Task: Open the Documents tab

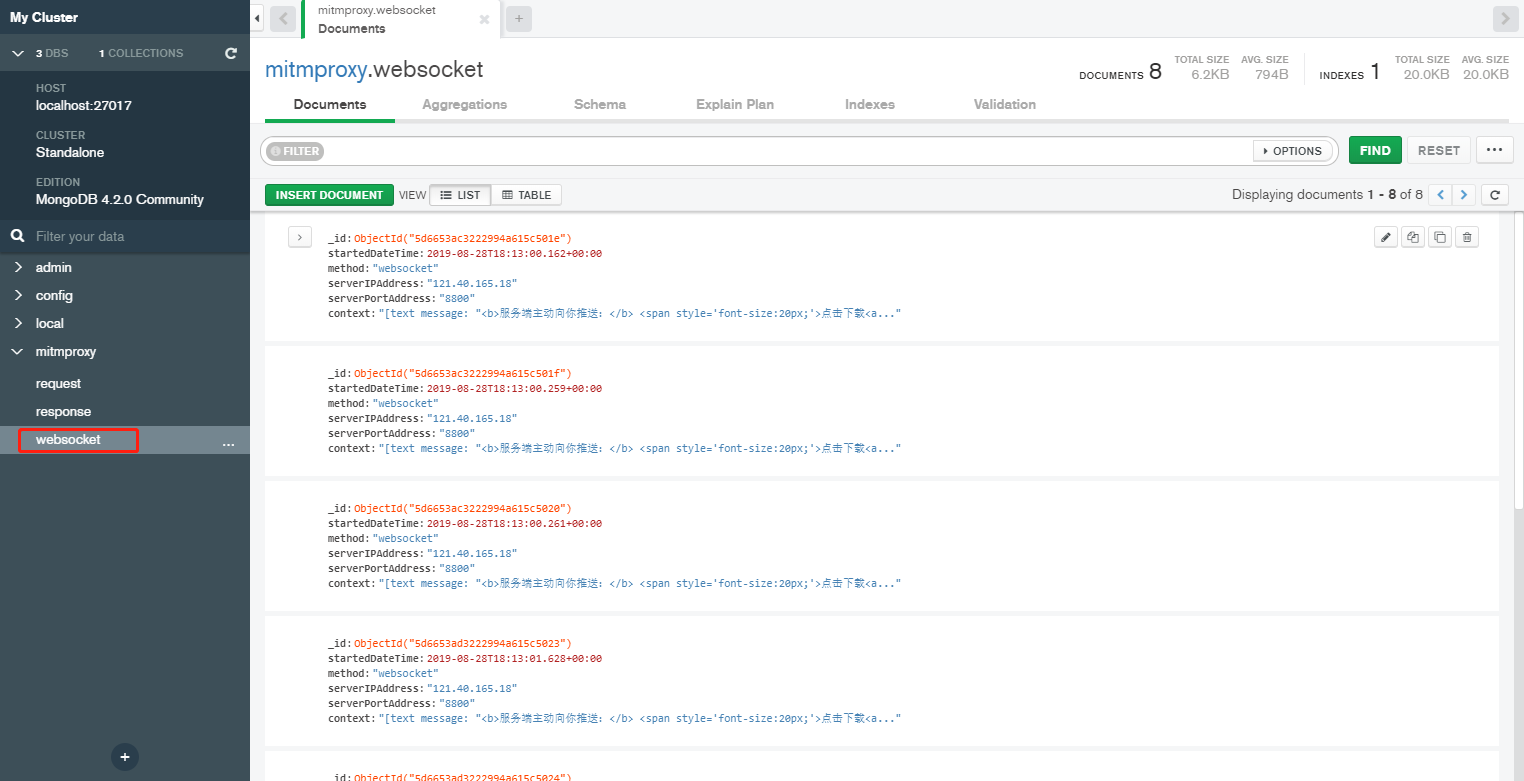Action: tap(330, 104)
